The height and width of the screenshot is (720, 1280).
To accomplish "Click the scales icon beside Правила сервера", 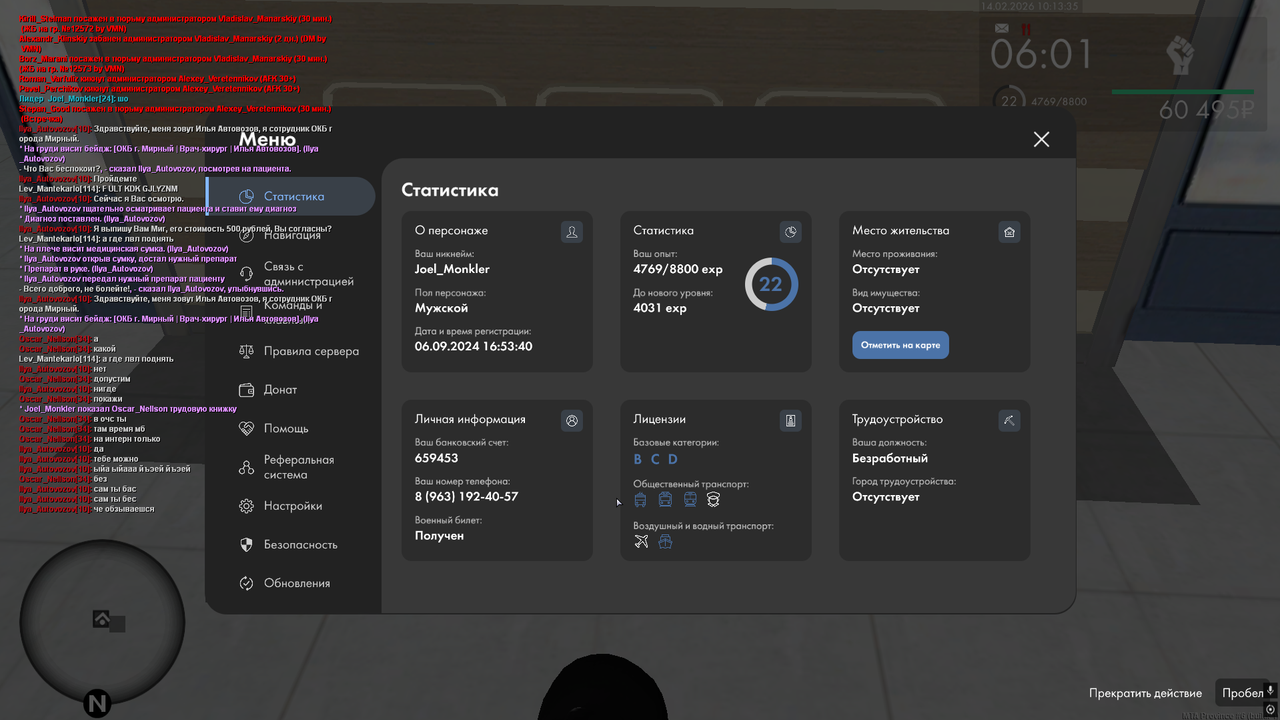I will 246,351.
